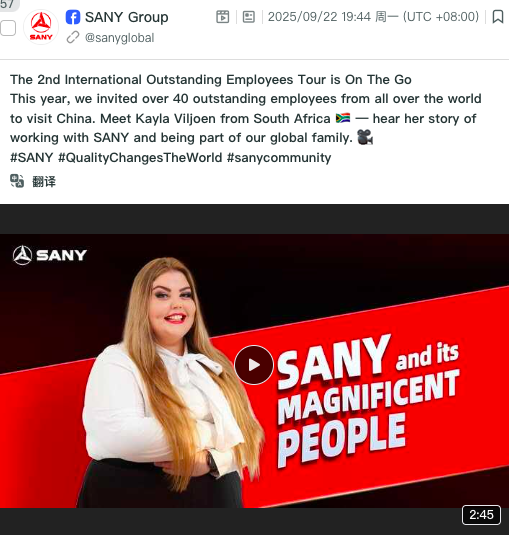Open the #QualityChangesTheWorld hashtag

140,158
